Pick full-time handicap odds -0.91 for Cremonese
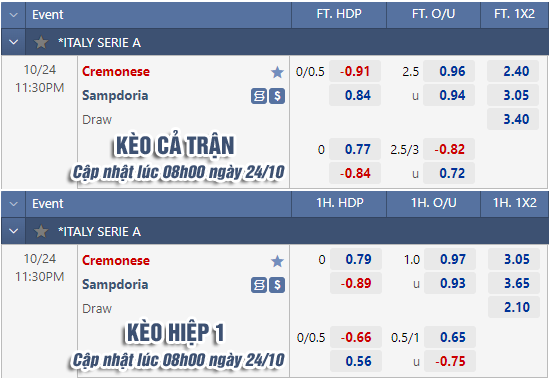551x381 pixels. pos(355,71)
